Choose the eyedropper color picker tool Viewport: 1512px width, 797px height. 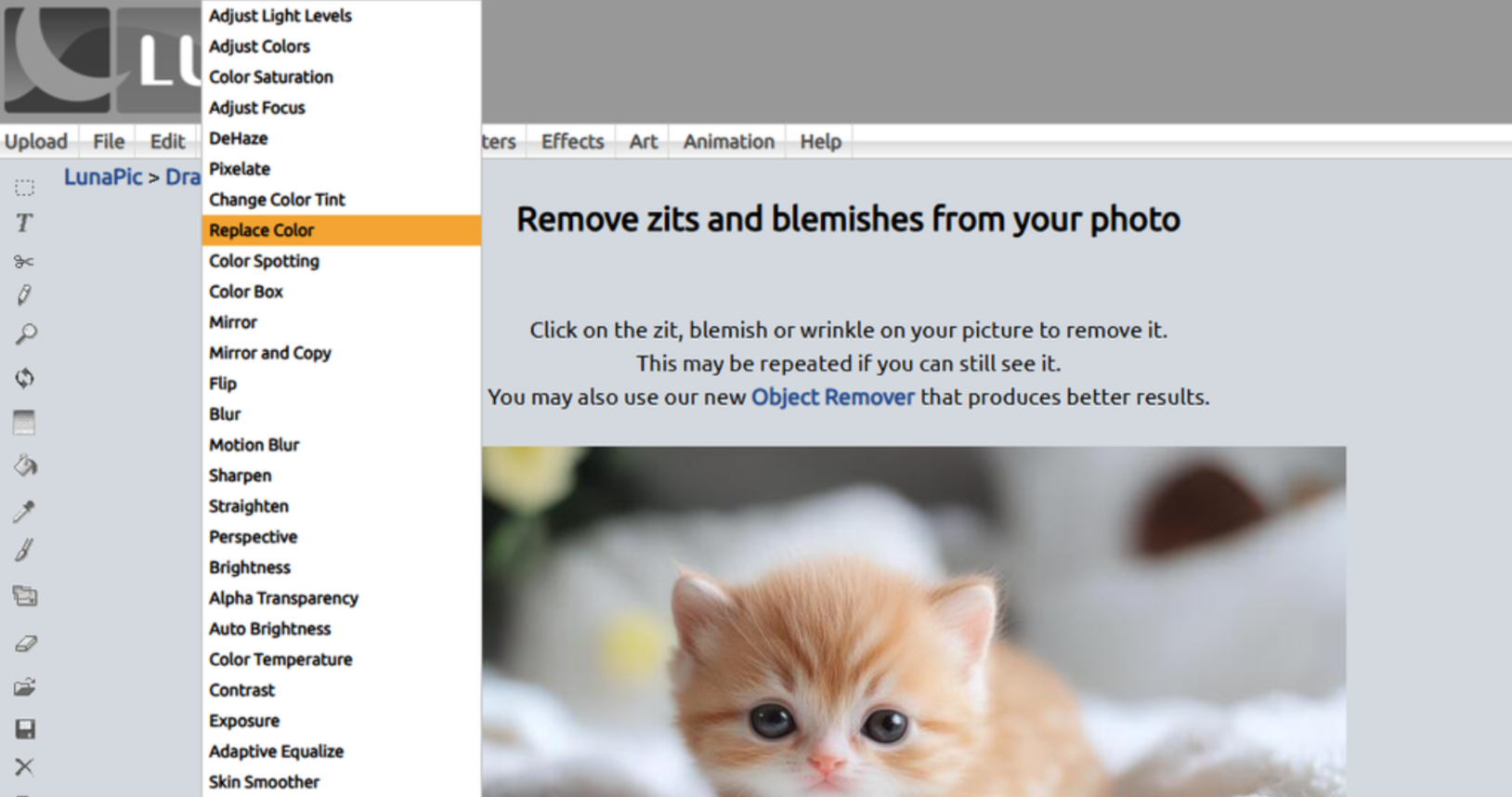[24, 511]
